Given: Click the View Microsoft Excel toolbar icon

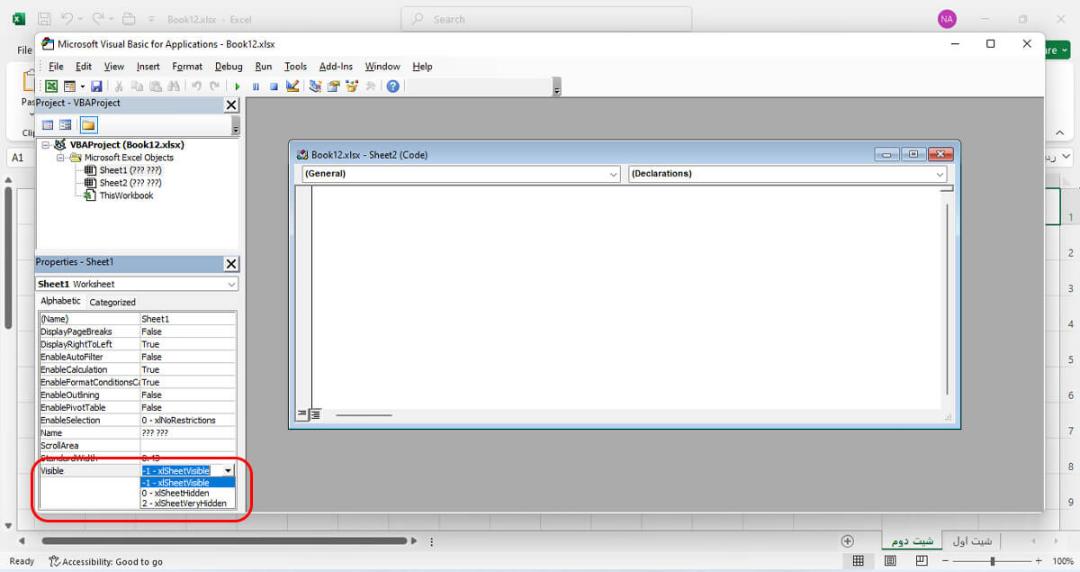Looking at the screenshot, I should [x=52, y=86].
